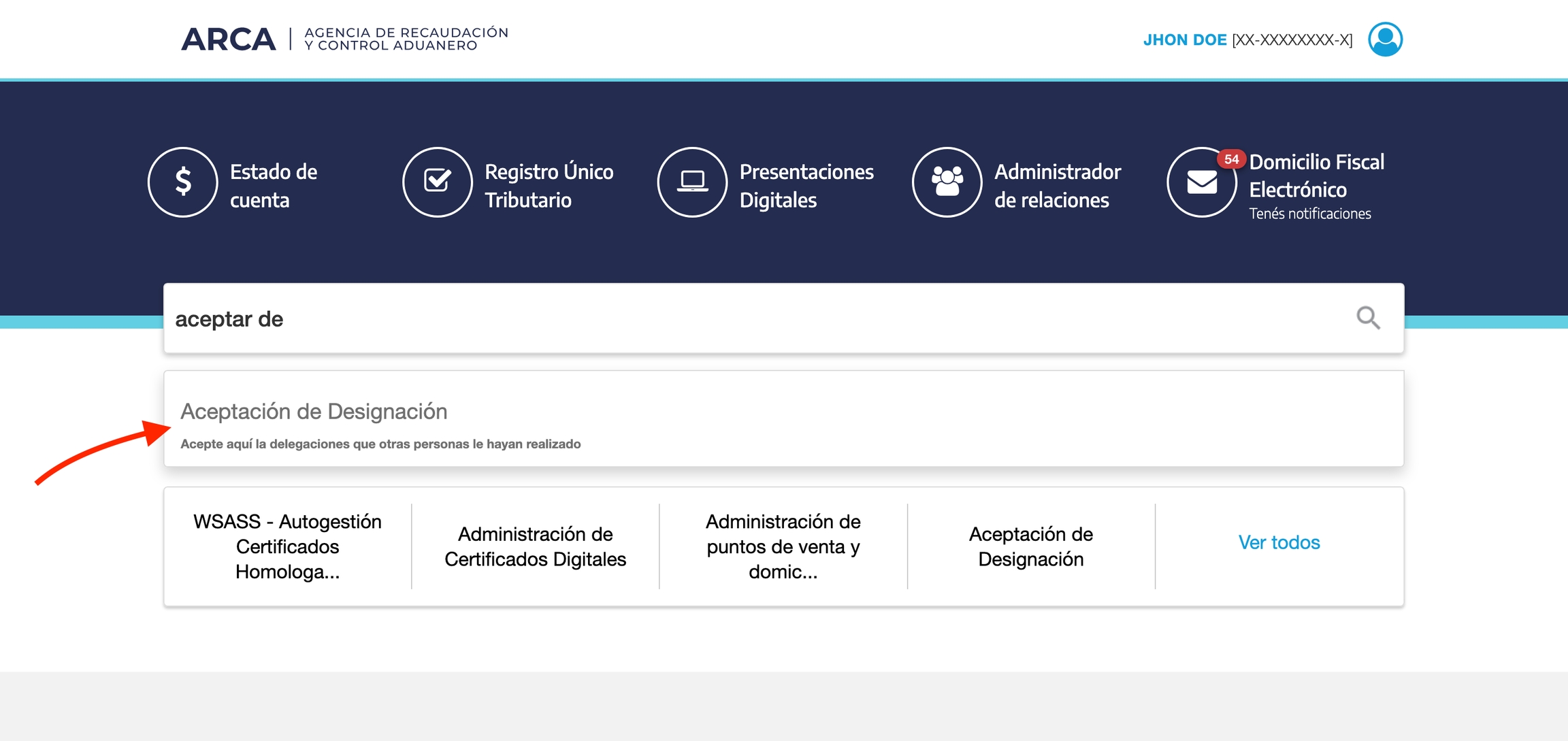This screenshot has height=741, width=1568.
Task: Click the search magnifier icon
Action: click(x=1368, y=317)
